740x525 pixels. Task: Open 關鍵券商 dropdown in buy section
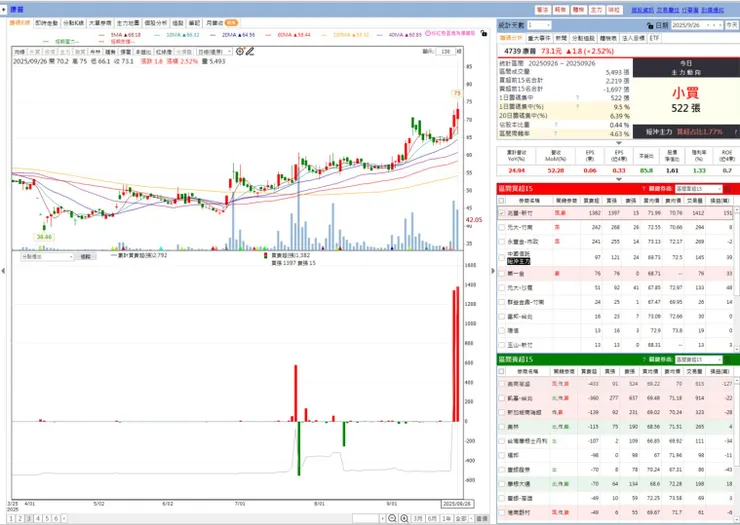[698, 189]
